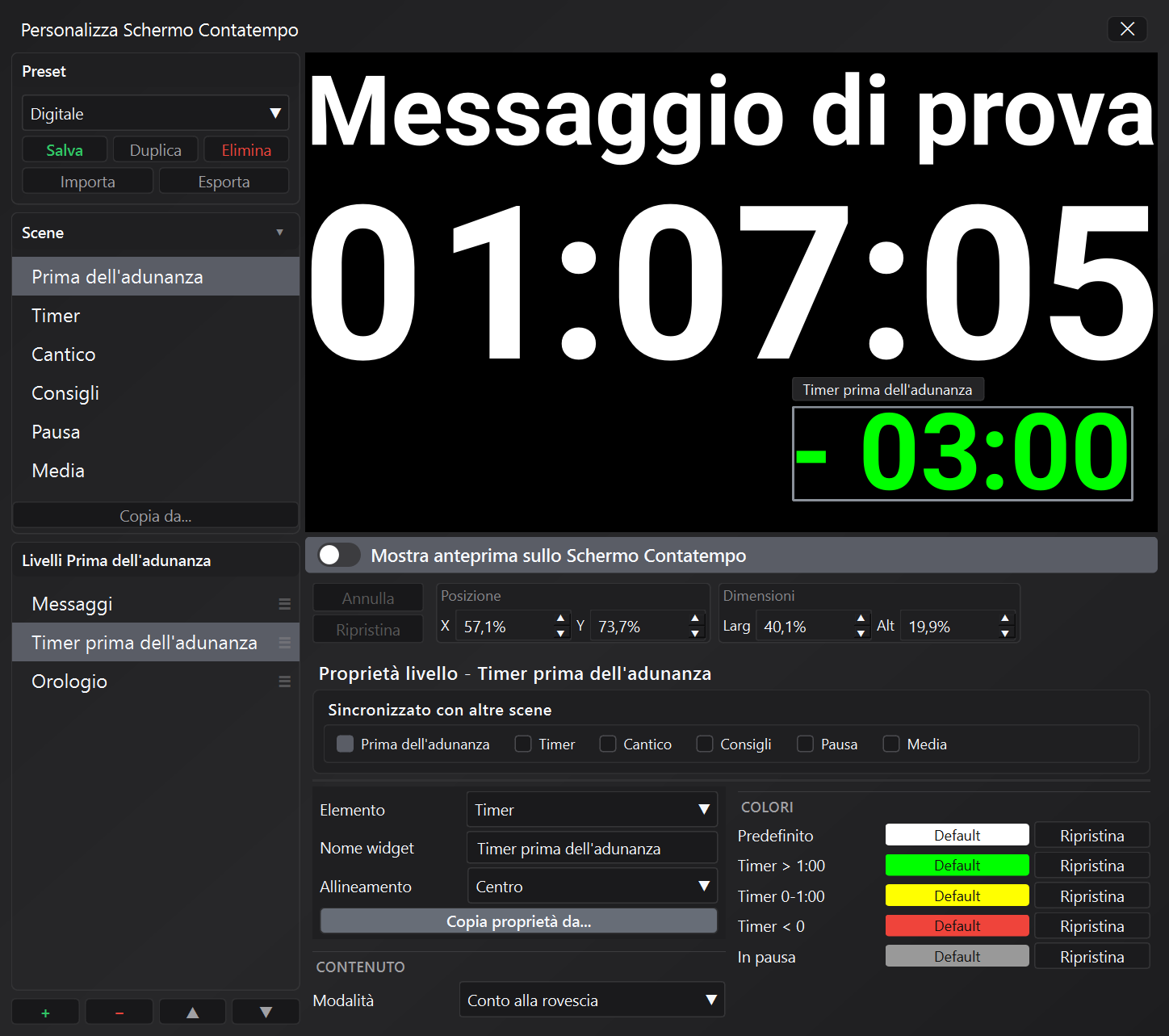
Task: Check the Prima dell'adunanza sync checkbox
Action: [345, 744]
